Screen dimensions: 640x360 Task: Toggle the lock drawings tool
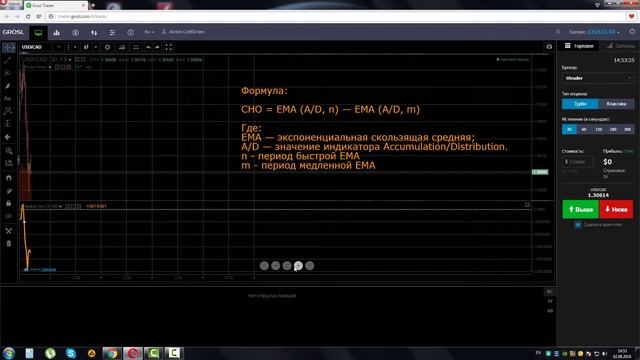(x=8, y=203)
